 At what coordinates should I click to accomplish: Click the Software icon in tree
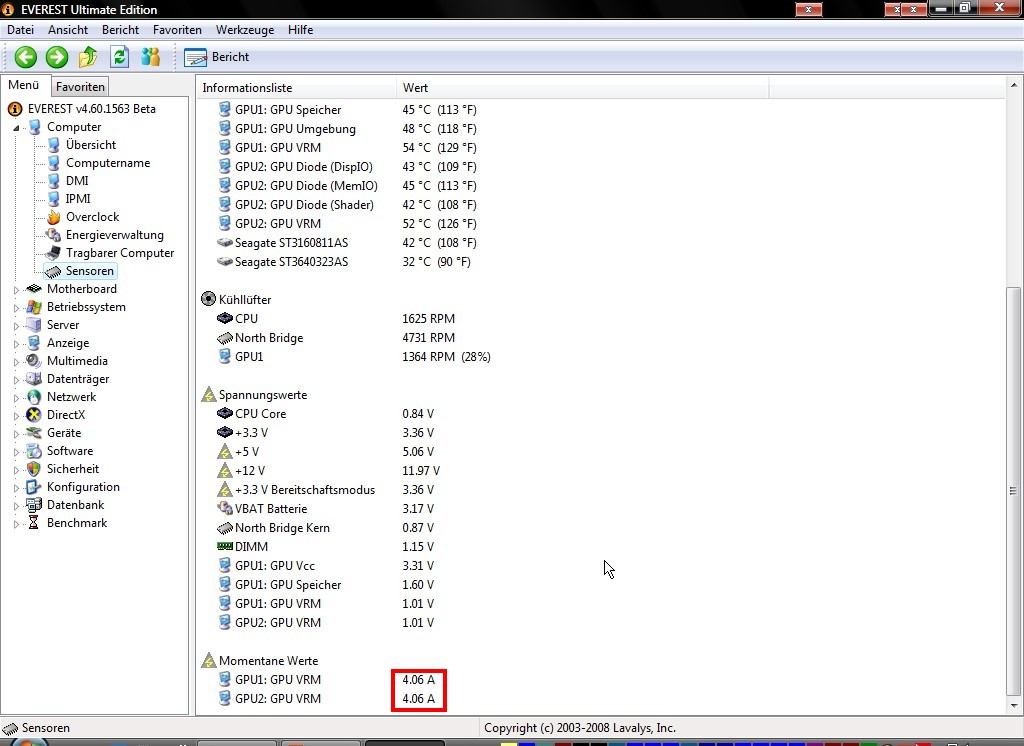pyautogui.click(x=34, y=451)
